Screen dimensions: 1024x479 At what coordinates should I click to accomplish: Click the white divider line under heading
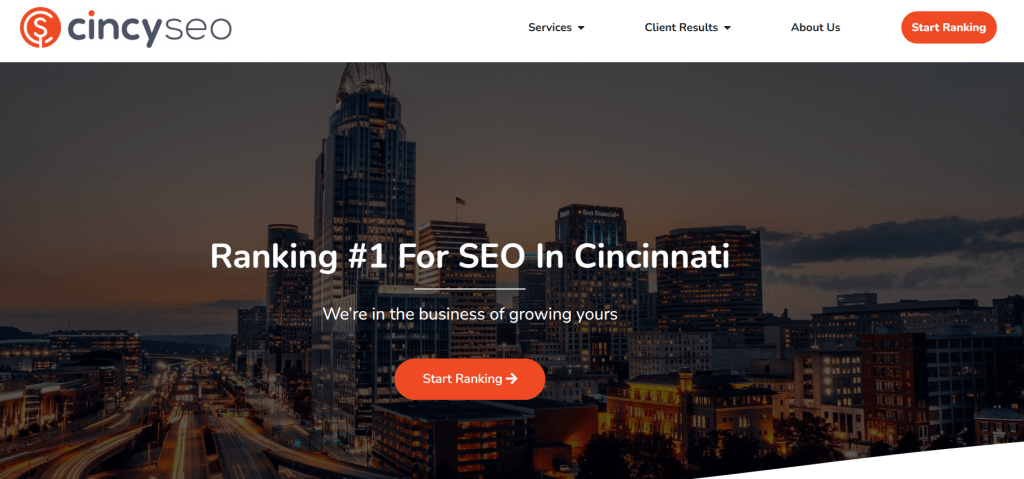(470, 288)
